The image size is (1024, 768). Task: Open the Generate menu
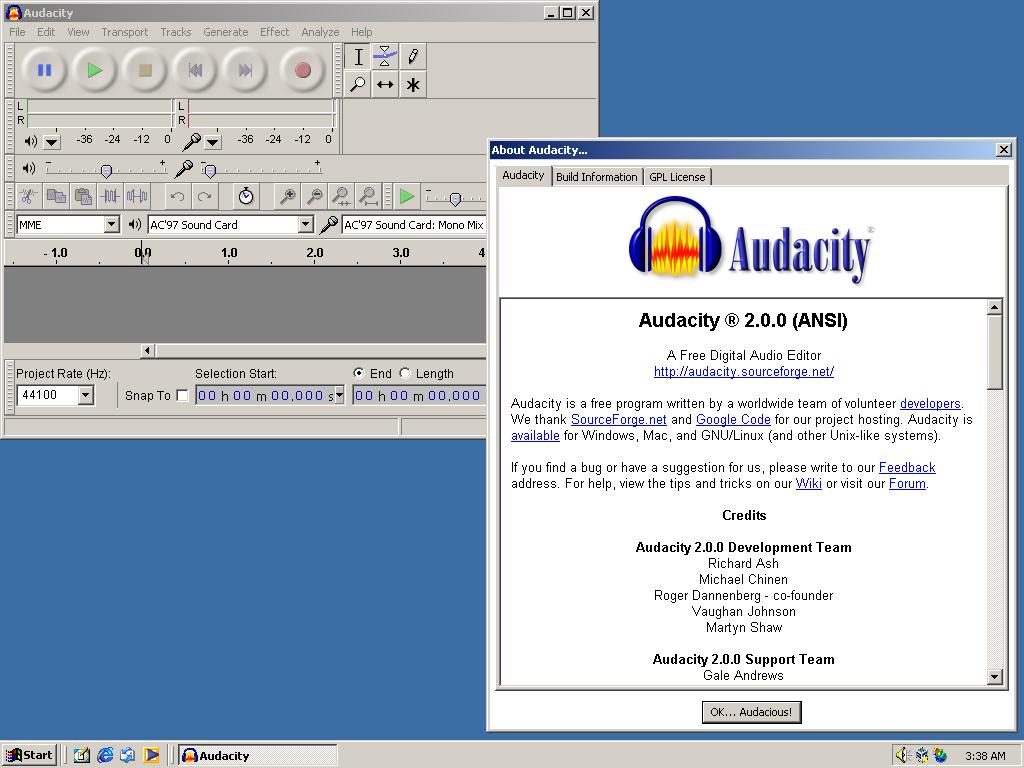tap(225, 32)
